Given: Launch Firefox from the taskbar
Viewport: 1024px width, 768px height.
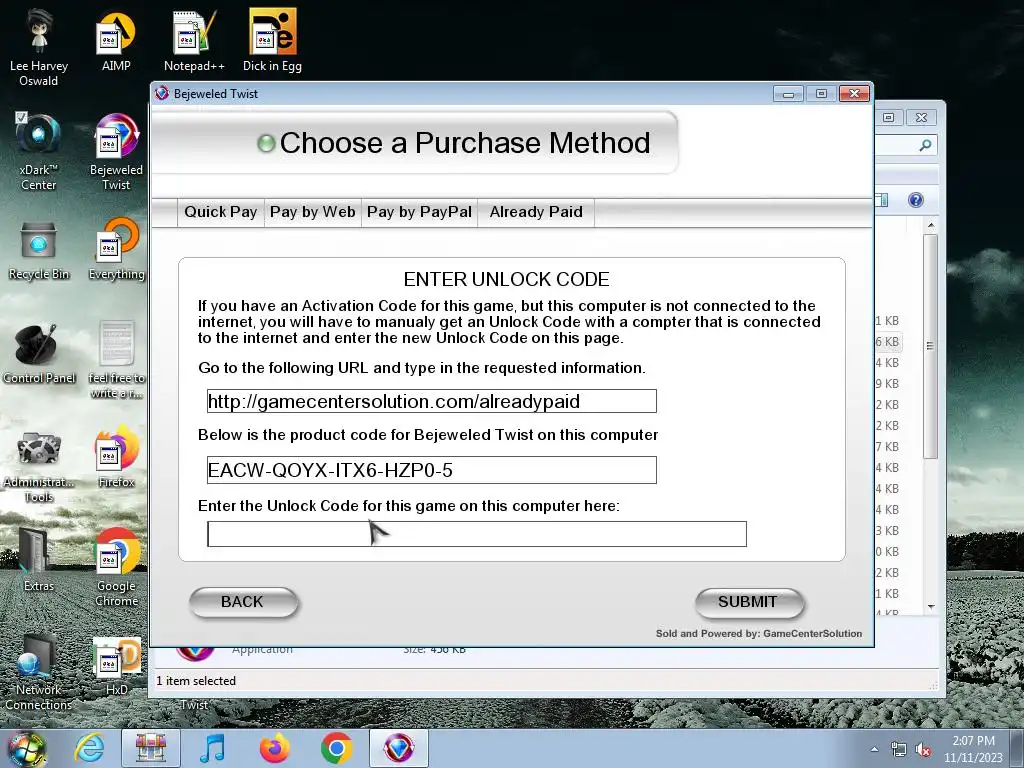Looking at the screenshot, I should tap(274, 748).
